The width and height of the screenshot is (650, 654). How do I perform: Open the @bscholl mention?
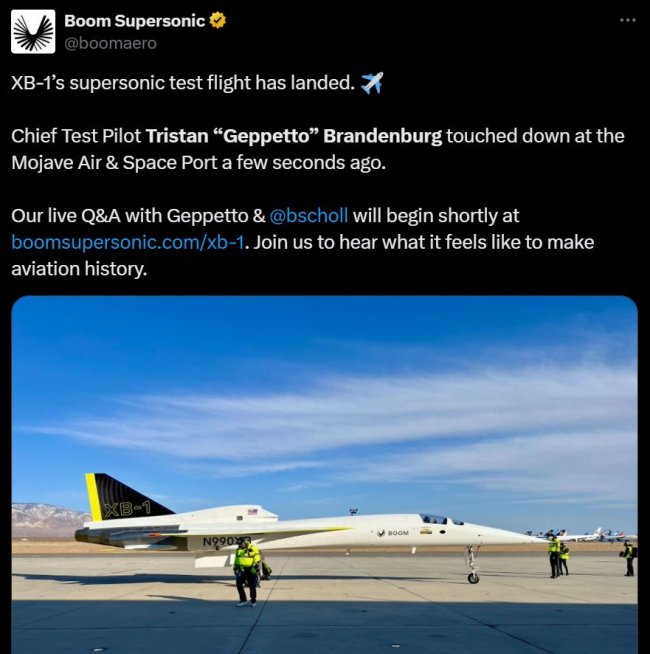click(309, 216)
